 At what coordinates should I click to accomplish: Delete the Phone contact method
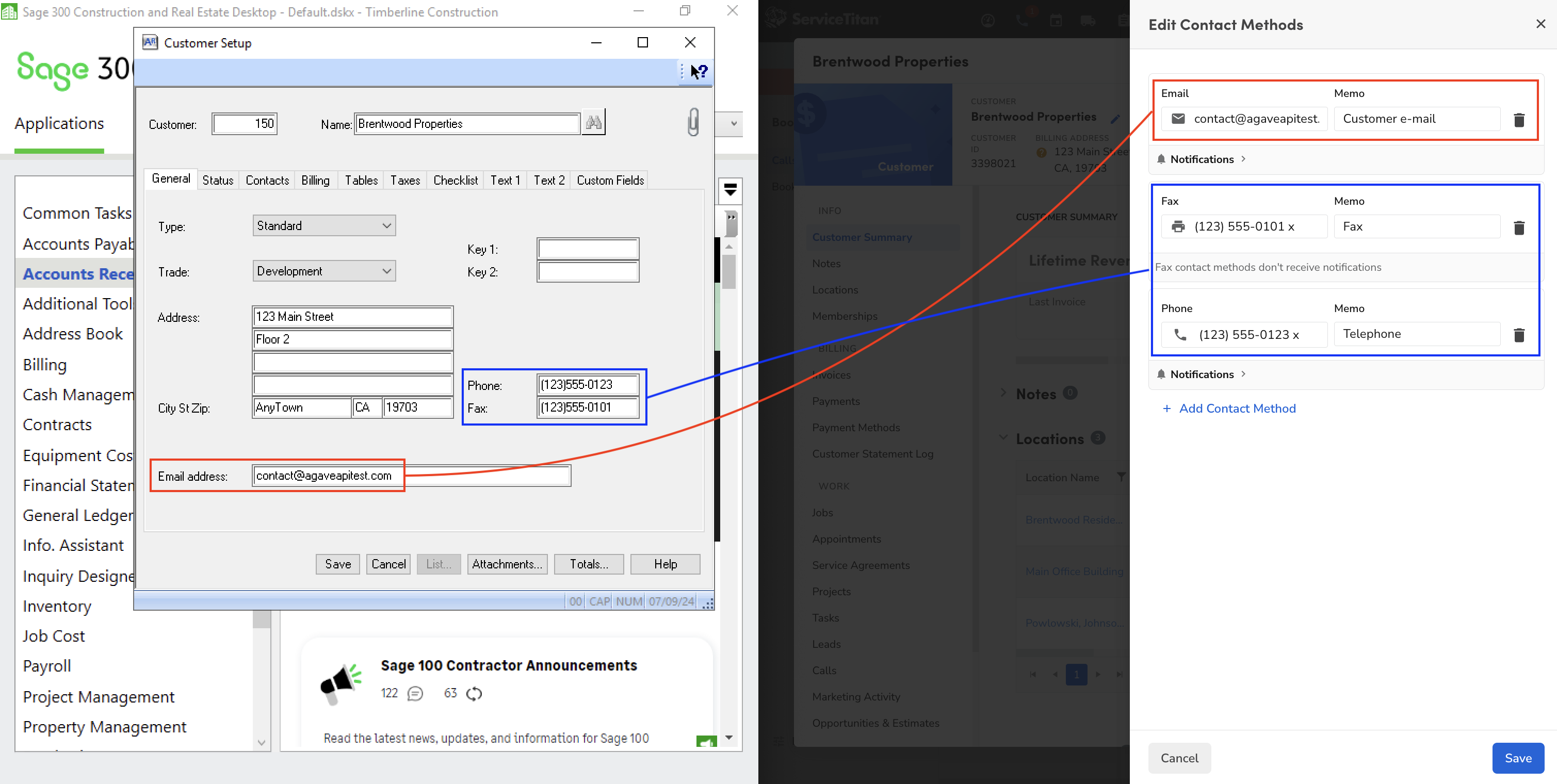tap(1518, 334)
